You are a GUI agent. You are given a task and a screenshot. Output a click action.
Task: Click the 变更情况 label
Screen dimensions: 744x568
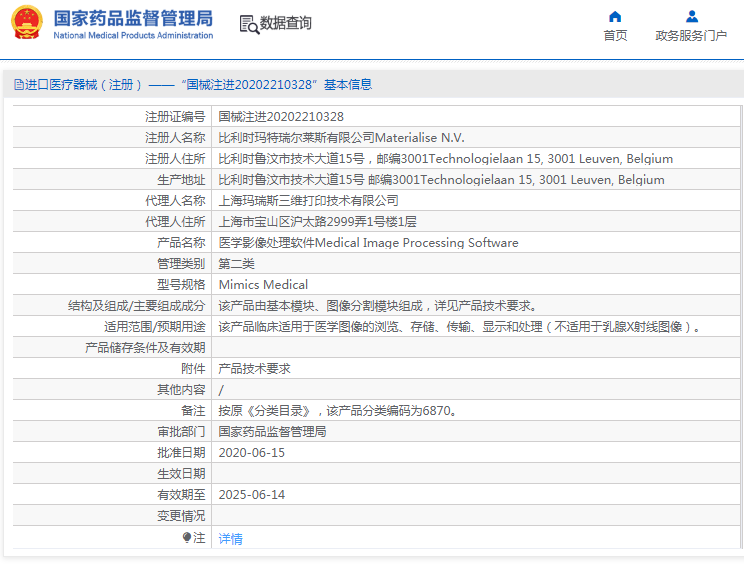point(181,516)
